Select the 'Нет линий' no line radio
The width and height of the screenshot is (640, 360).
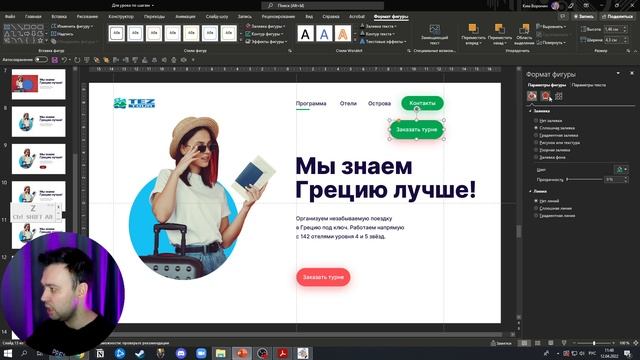click(x=536, y=201)
